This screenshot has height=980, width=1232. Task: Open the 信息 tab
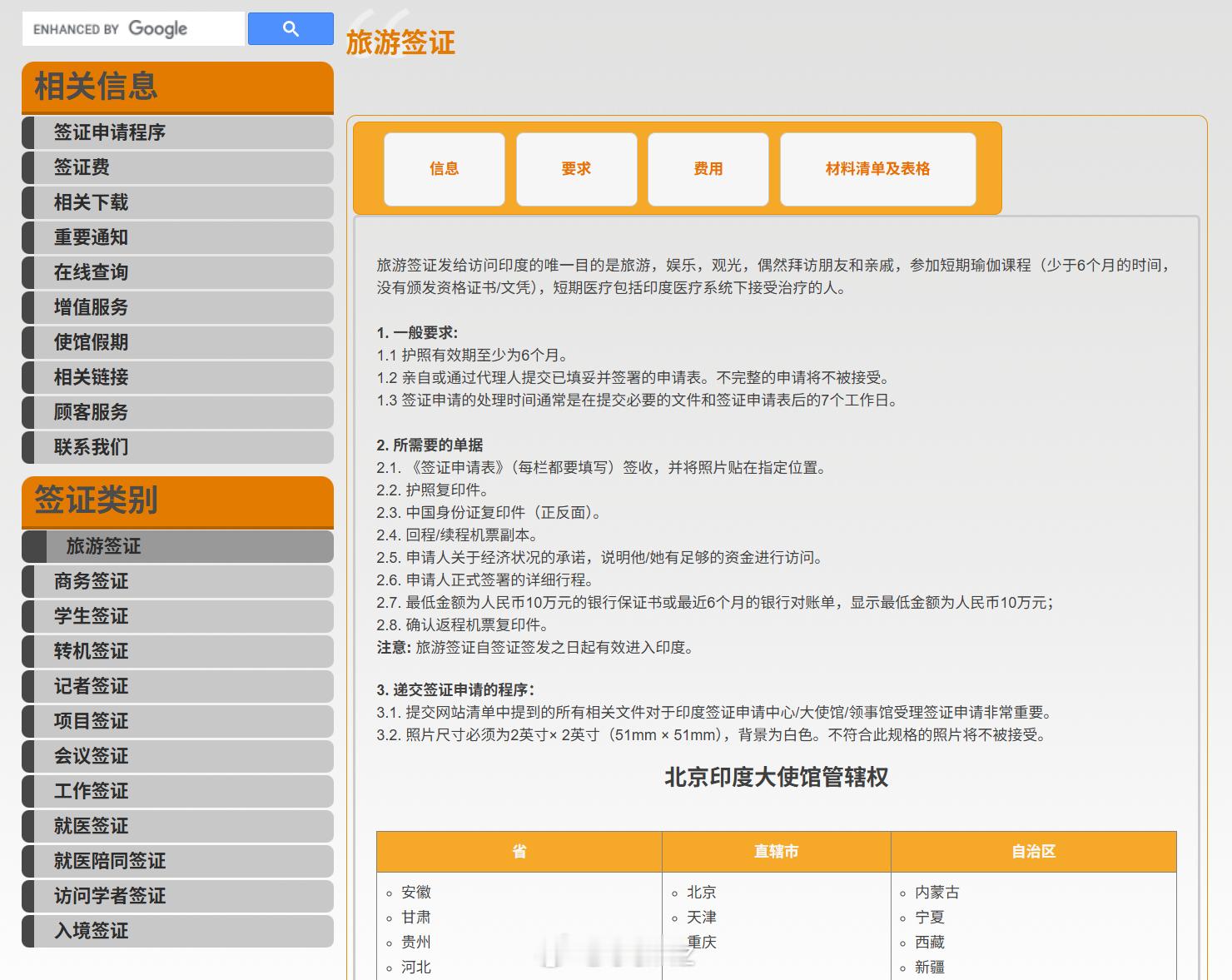tap(445, 169)
